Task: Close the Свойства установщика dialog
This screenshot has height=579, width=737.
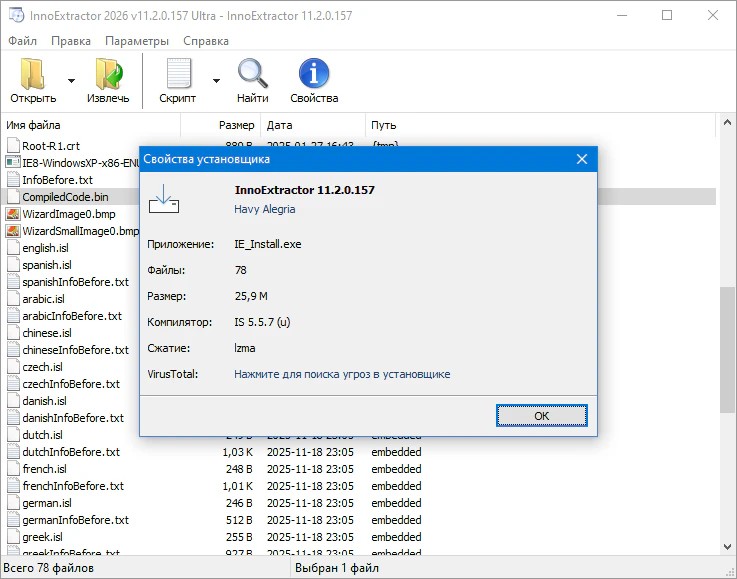Action: (581, 159)
